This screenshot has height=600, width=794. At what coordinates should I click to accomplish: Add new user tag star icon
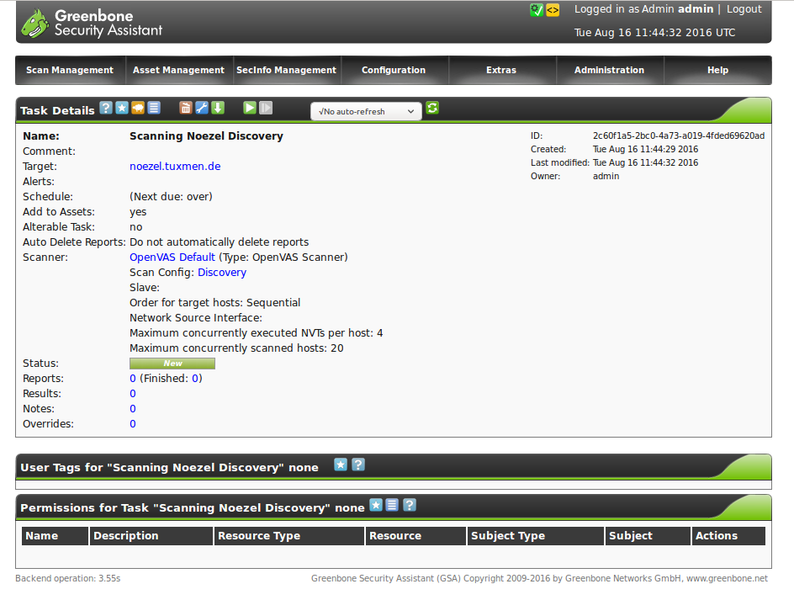pyautogui.click(x=340, y=465)
